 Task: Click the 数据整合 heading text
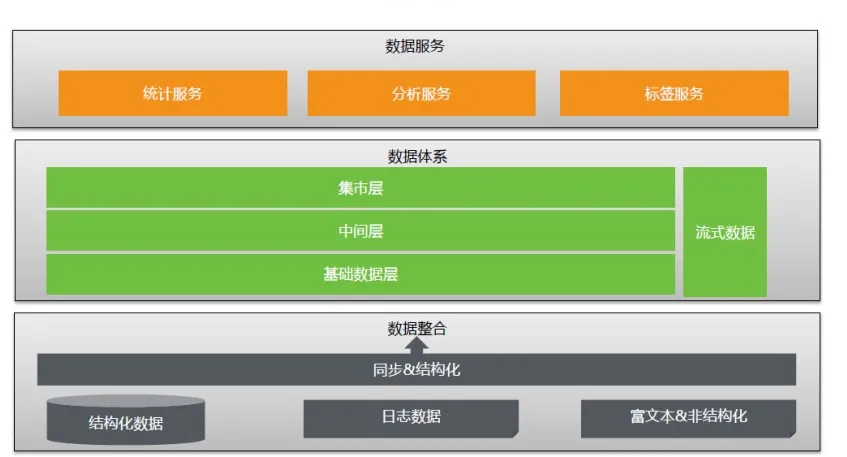click(417, 328)
